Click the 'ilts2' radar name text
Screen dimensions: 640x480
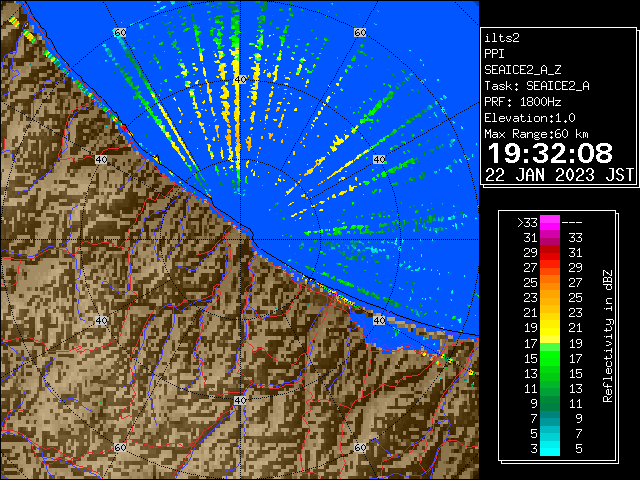pos(502,38)
